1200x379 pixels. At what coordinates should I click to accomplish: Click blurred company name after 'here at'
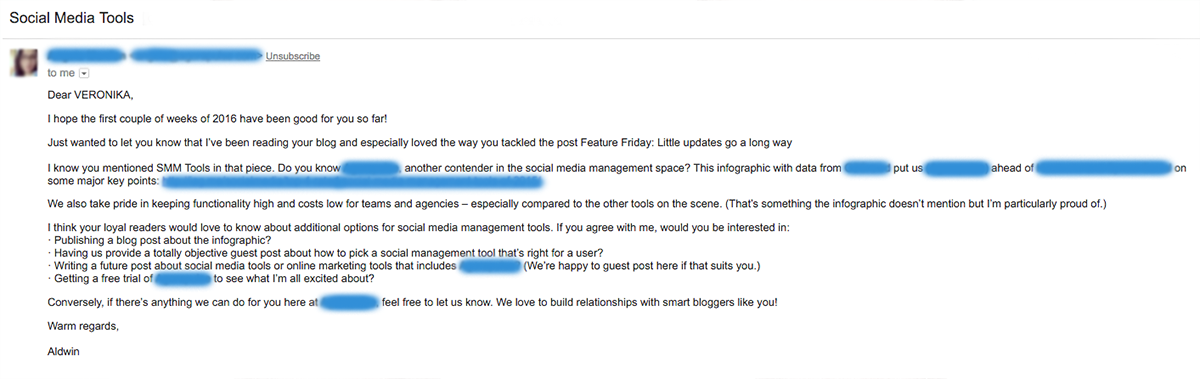[x=349, y=302]
